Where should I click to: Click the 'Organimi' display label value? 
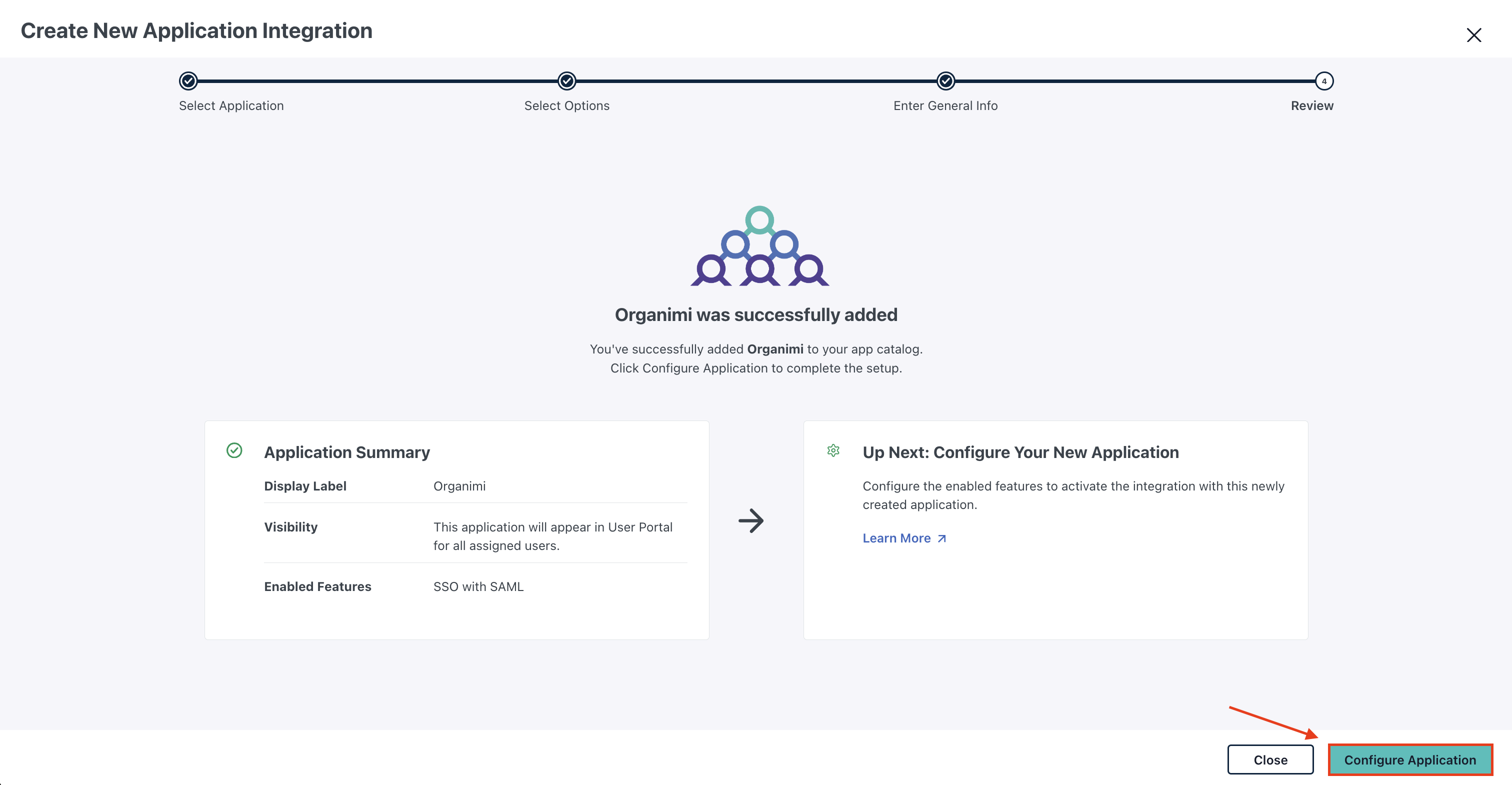pos(459,486)
